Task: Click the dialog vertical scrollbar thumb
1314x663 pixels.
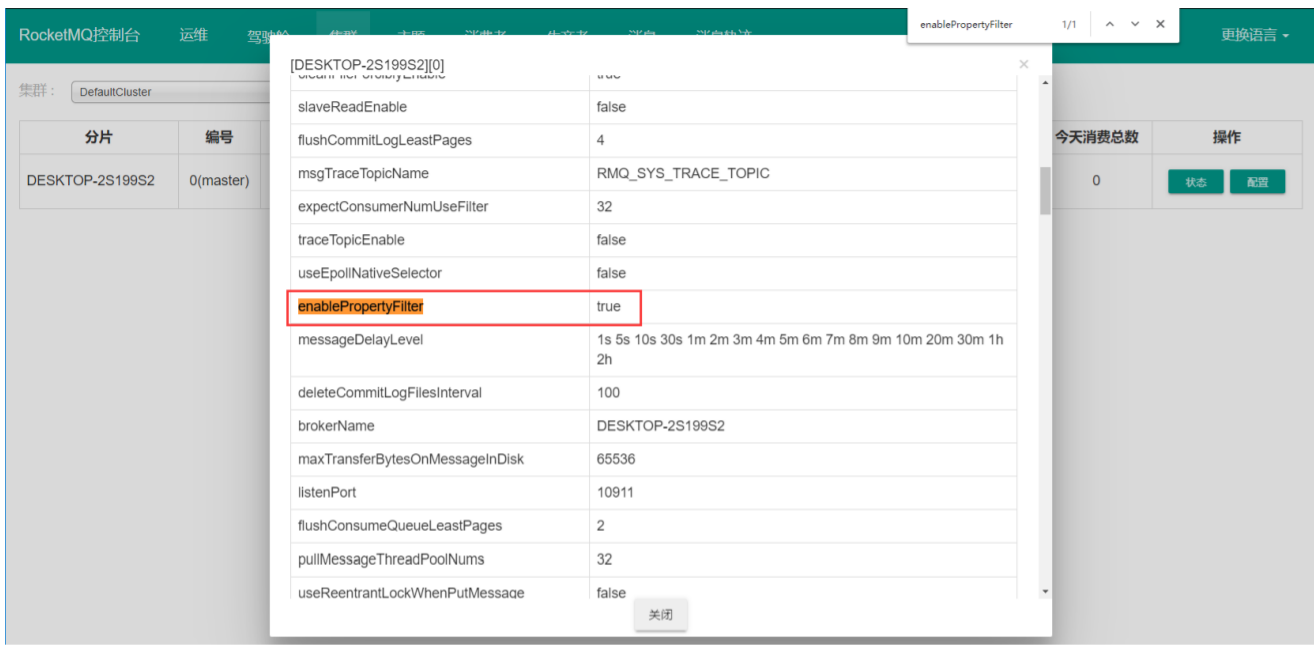Action: point(1045,191)
